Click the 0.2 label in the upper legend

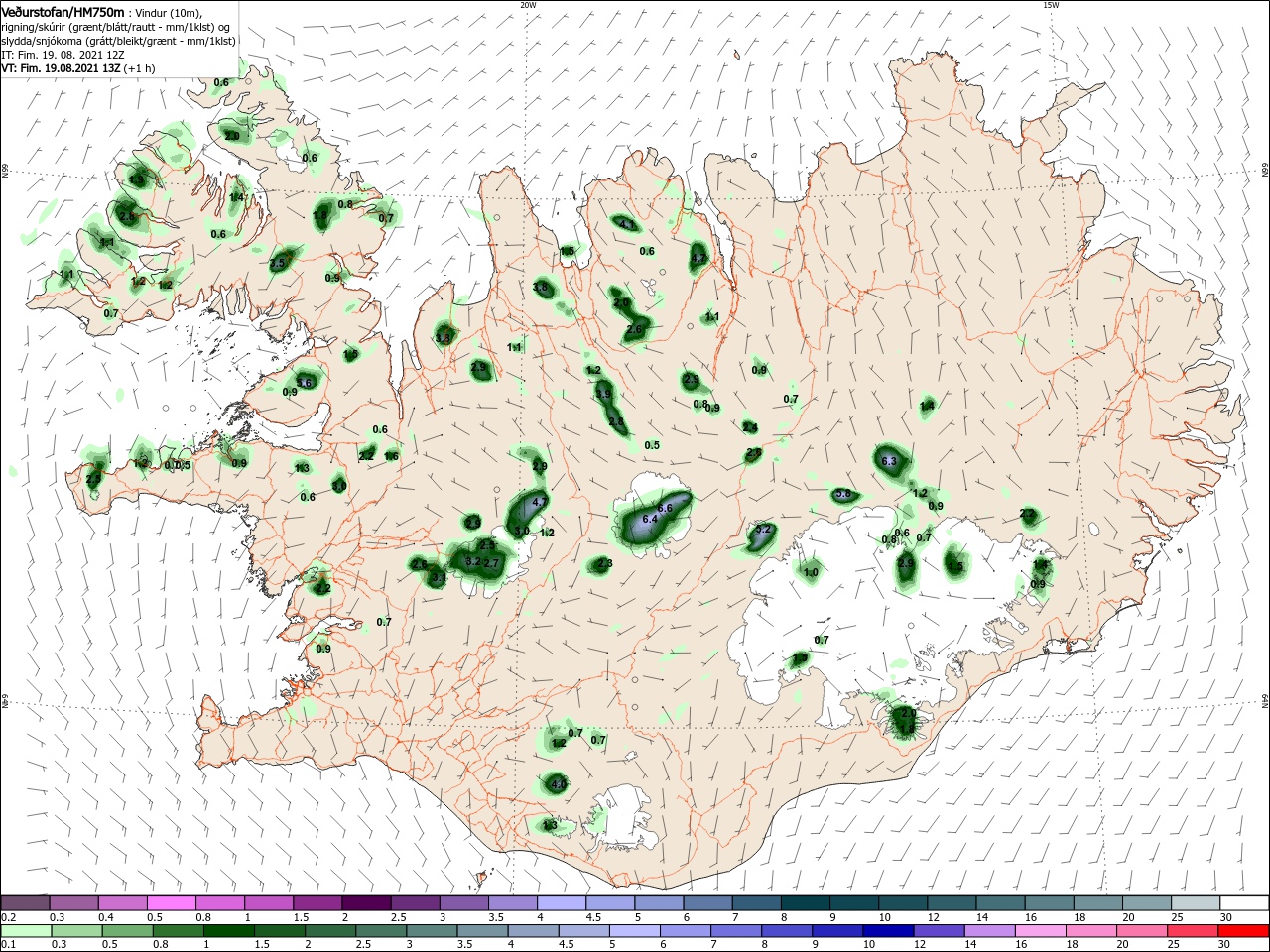coord(7,917)
